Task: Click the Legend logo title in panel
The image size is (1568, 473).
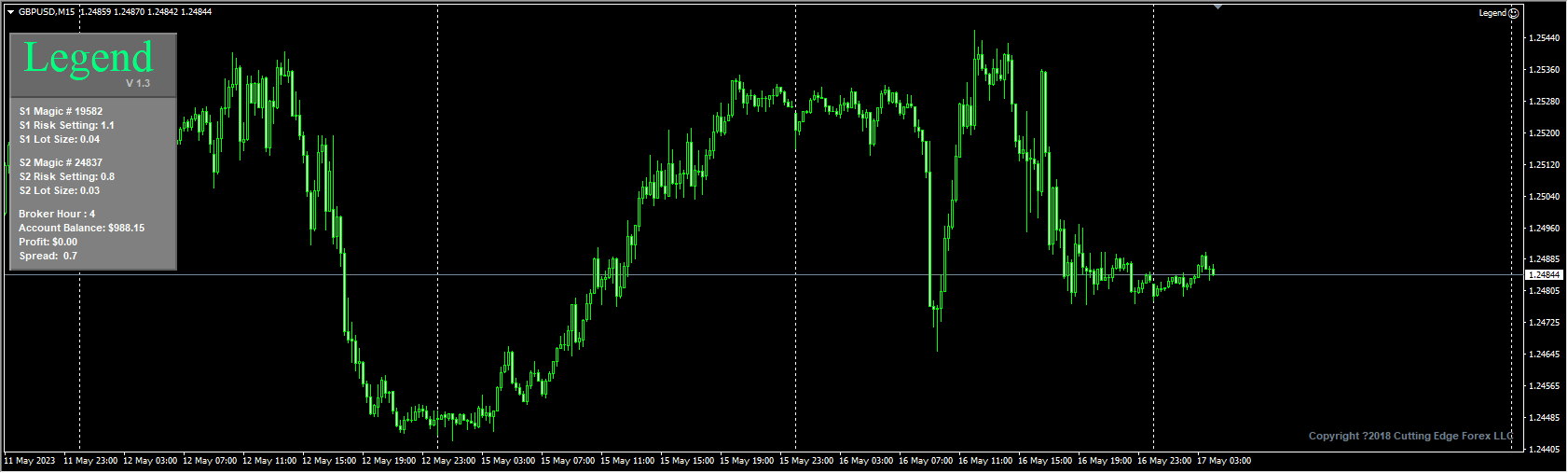Action: 89,58
